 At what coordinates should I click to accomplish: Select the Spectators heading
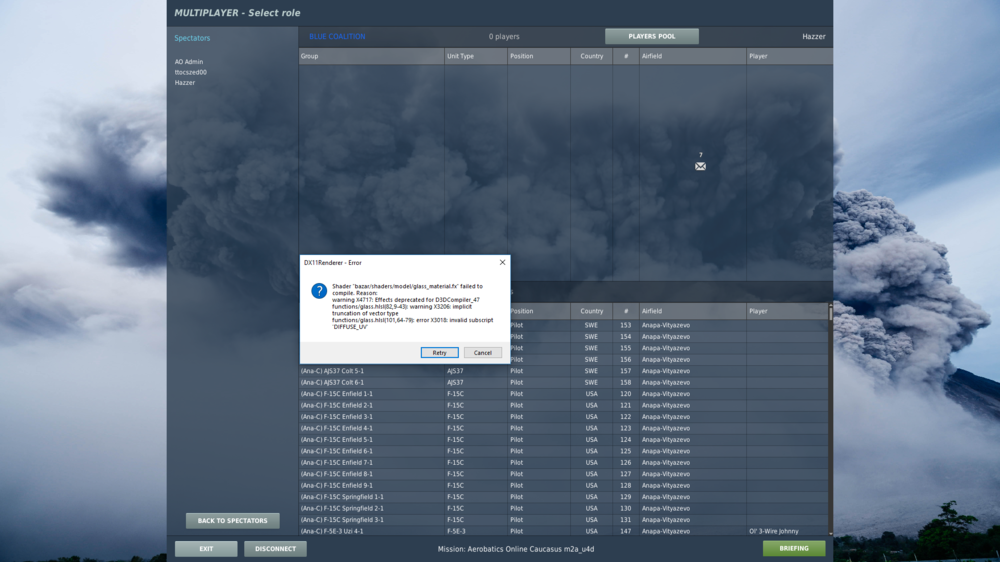click(x=192, y=38)
